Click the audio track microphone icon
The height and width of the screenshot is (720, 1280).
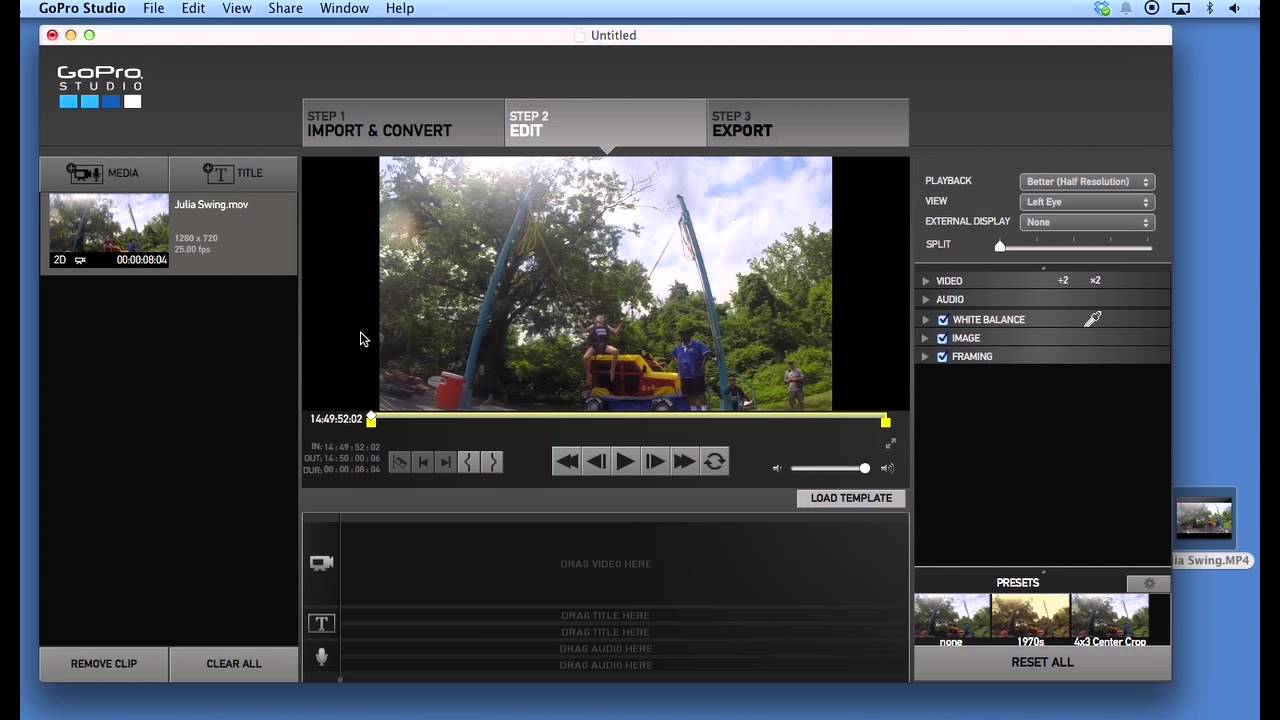coord(321,657)
